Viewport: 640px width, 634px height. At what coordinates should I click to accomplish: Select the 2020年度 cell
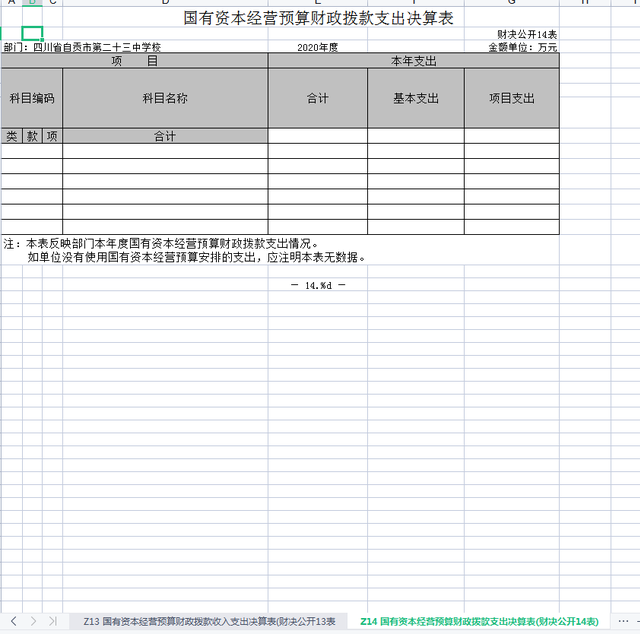click(318, 47)
